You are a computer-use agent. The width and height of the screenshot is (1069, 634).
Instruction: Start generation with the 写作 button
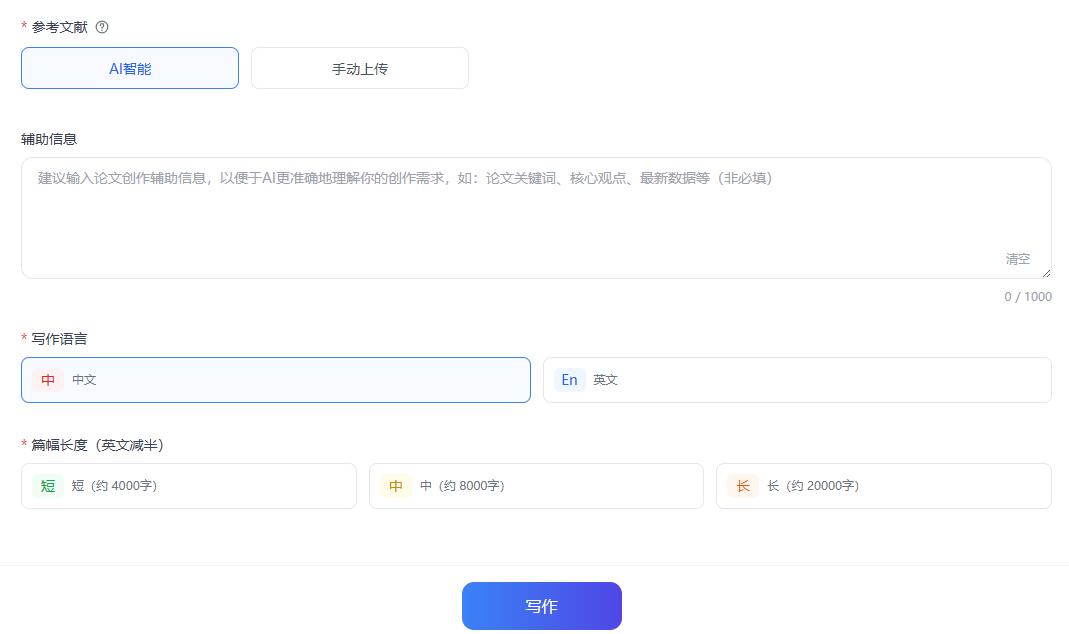click(542, 606)
